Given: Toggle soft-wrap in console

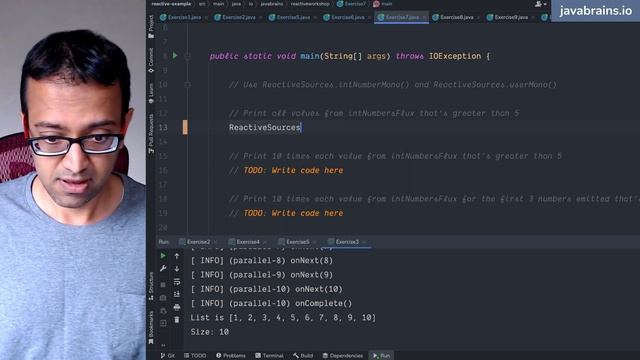Looking at the screenshot, I should 177,282.
